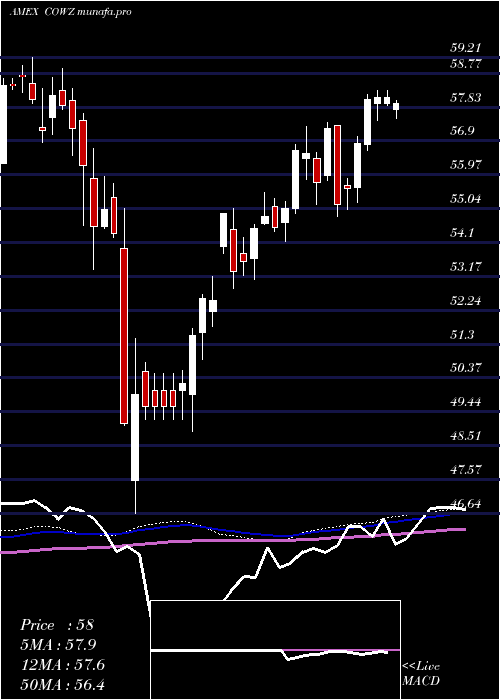500x700 pixels.
Task: Click the tallest red candlestick body
Action: [124, 336]
